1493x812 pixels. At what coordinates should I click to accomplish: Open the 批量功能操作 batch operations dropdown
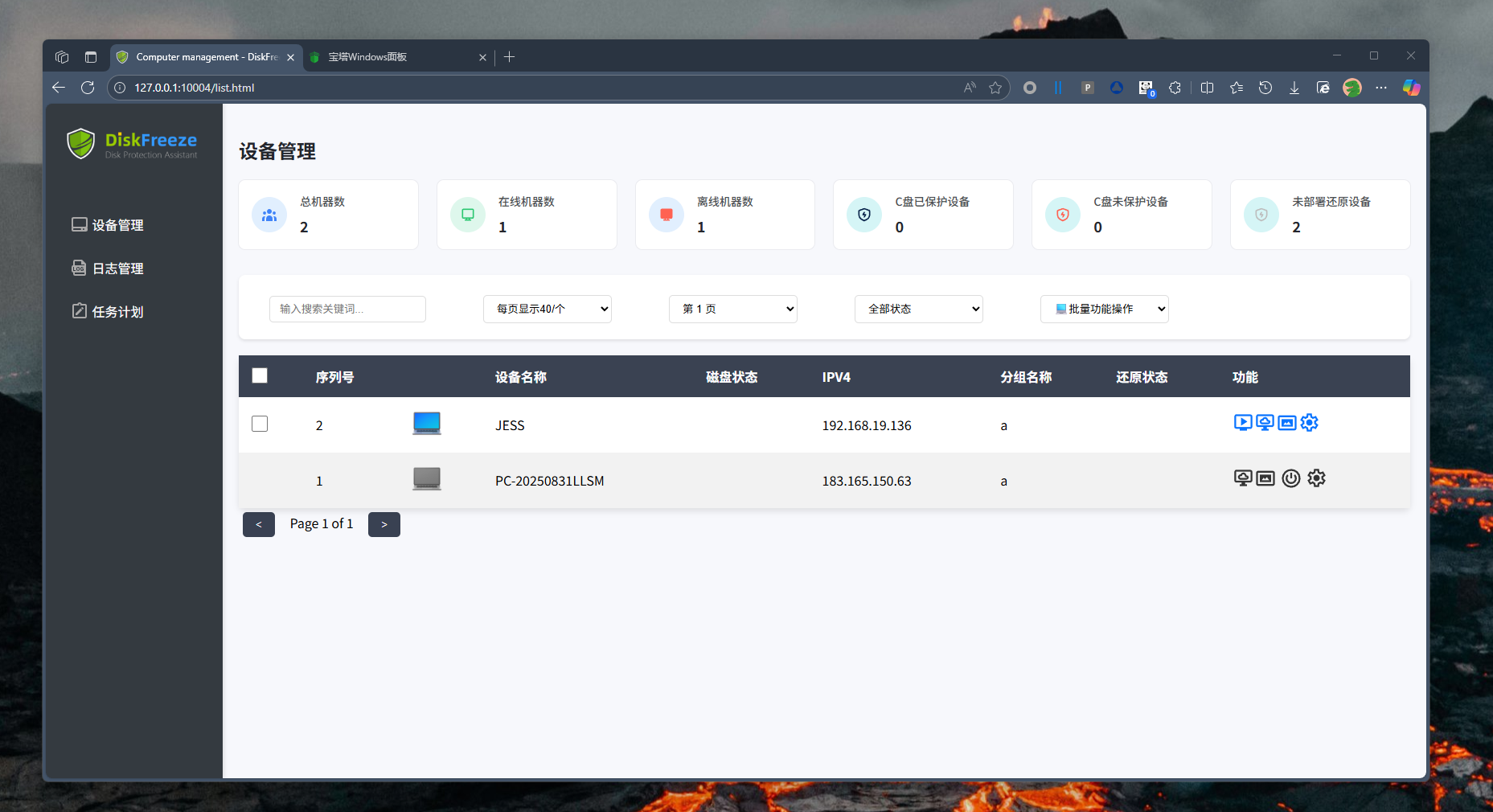pos(1104,309)
